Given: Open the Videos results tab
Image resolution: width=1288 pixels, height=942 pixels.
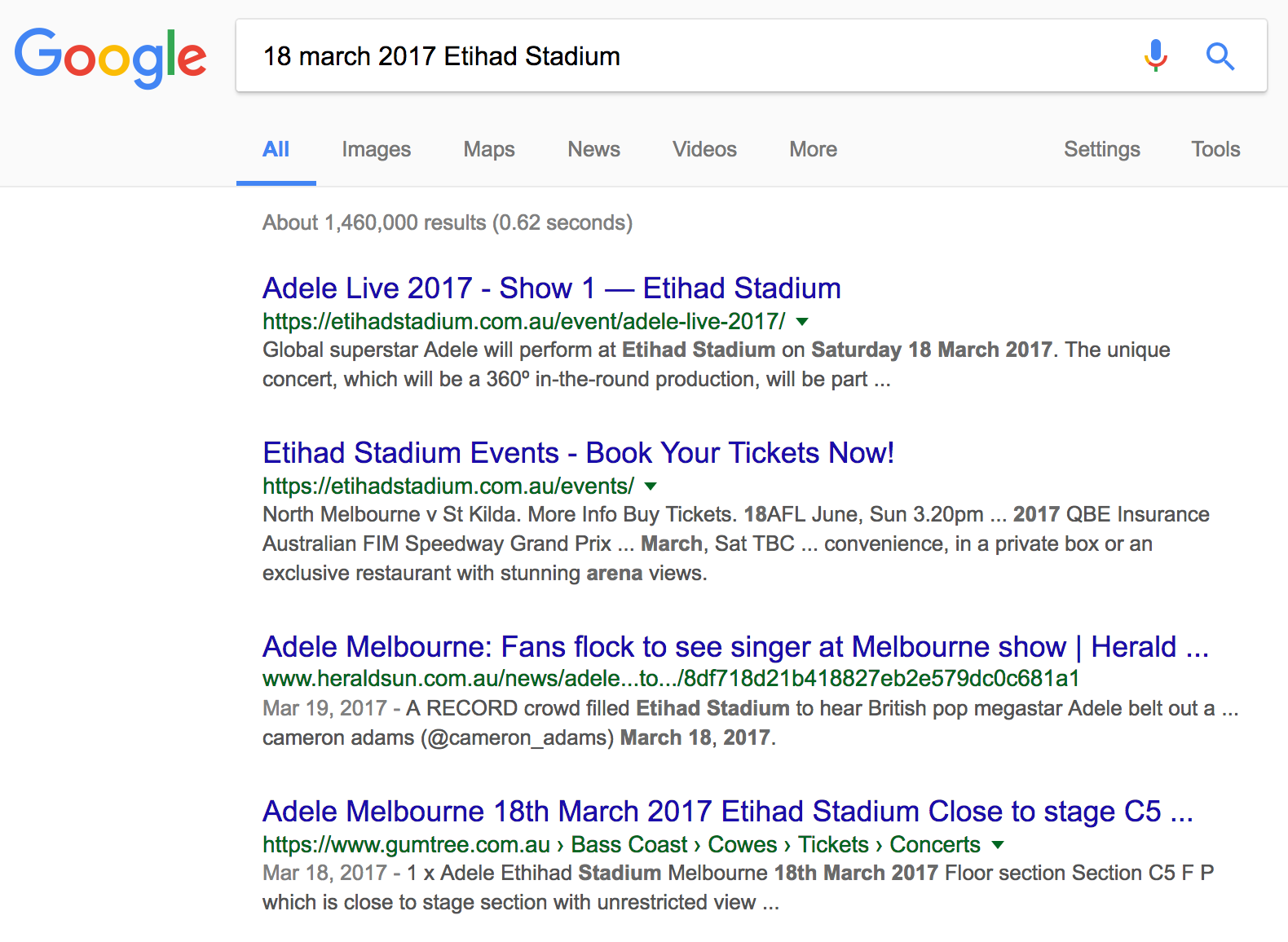Looking at the screenshot, I should [704, 149].
